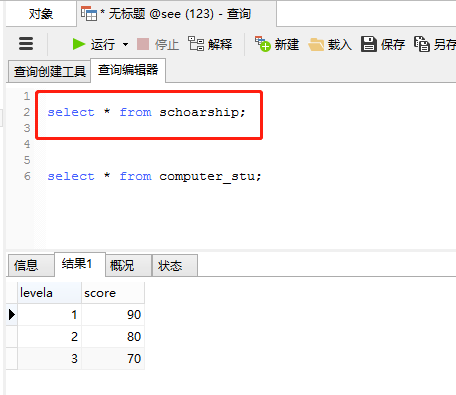This screenshot has width=456, height=395.
Task: Click the current row indicator arrow
Action: coord(12,315)
